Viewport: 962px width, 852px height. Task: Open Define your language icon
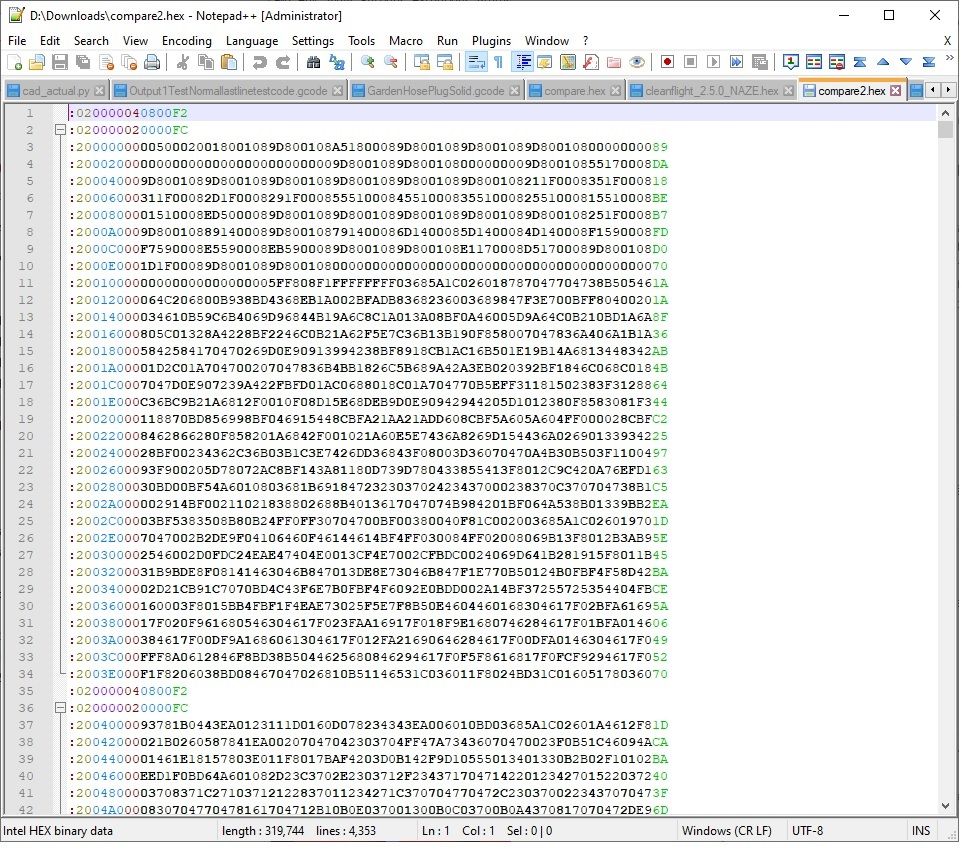click(544, 62)
